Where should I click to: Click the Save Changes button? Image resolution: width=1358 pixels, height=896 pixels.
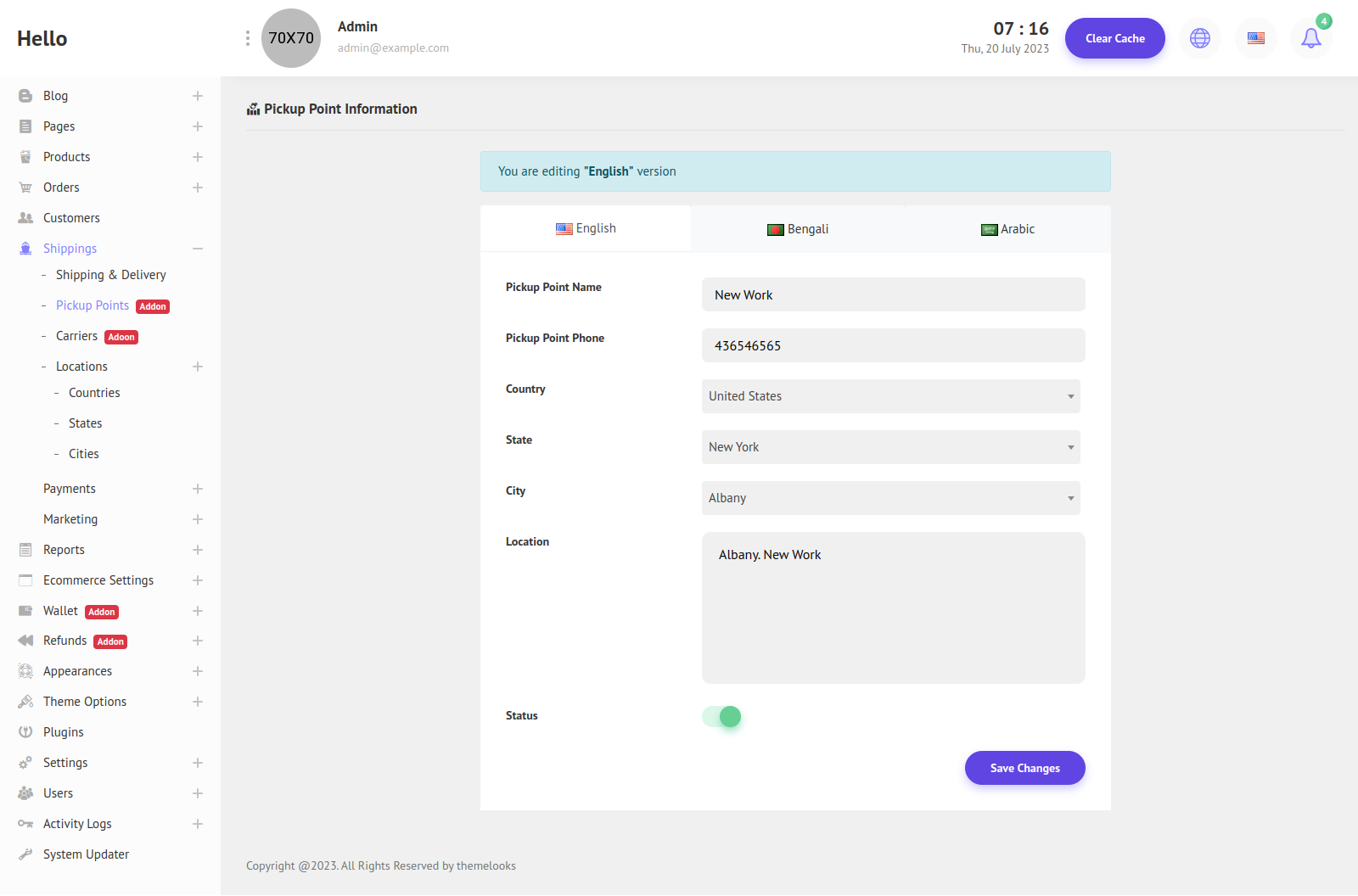(x=1024, y=768)
